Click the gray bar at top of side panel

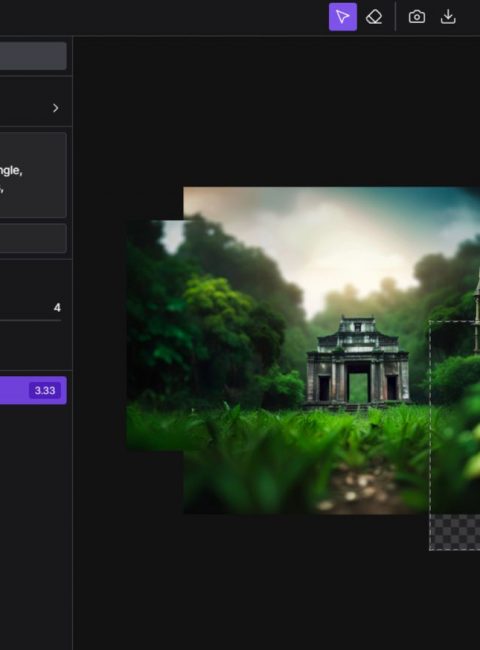click(x=33, y=56)
